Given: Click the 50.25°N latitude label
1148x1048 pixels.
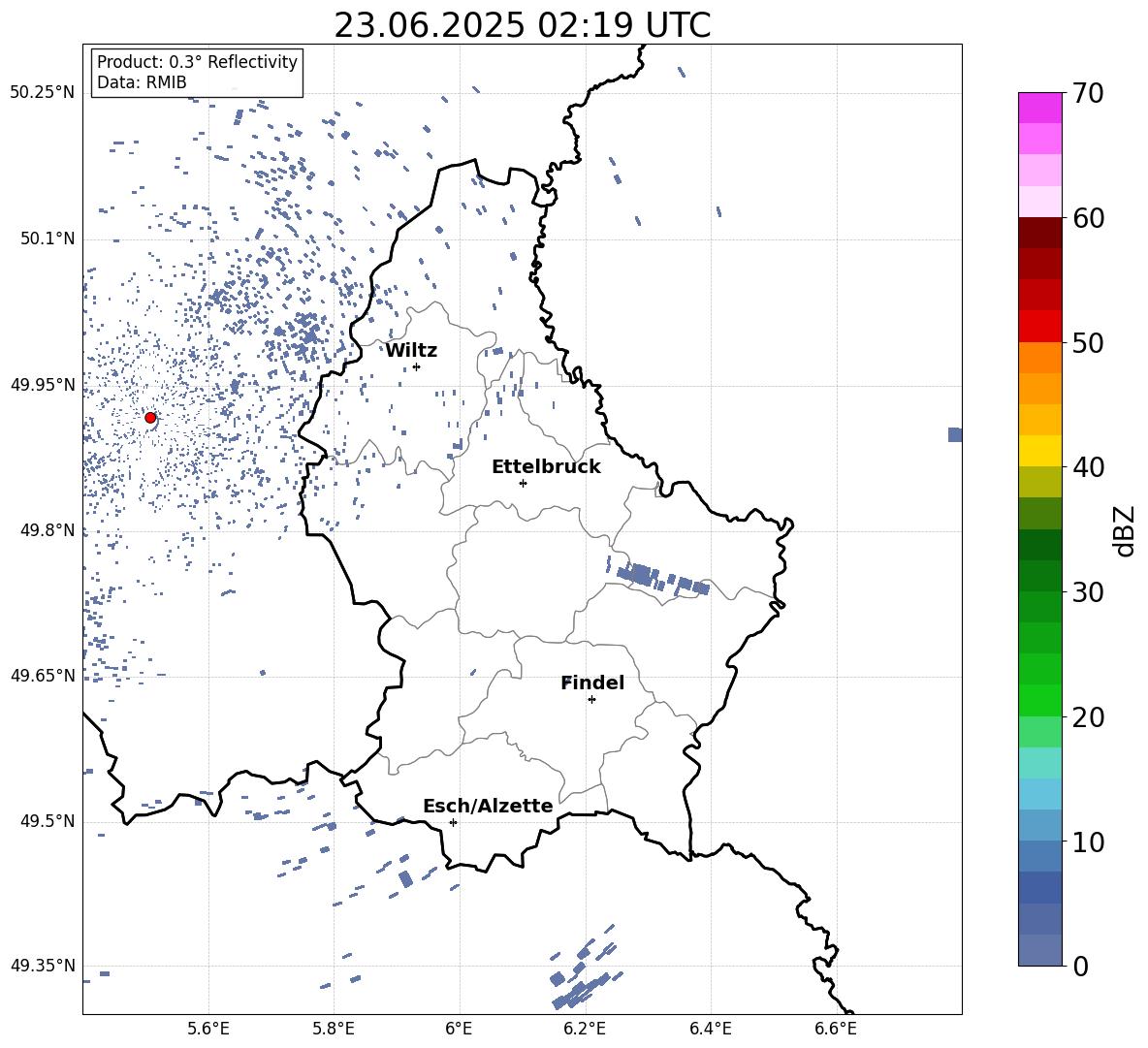Looking at the screenshot, I should point(43,93).
